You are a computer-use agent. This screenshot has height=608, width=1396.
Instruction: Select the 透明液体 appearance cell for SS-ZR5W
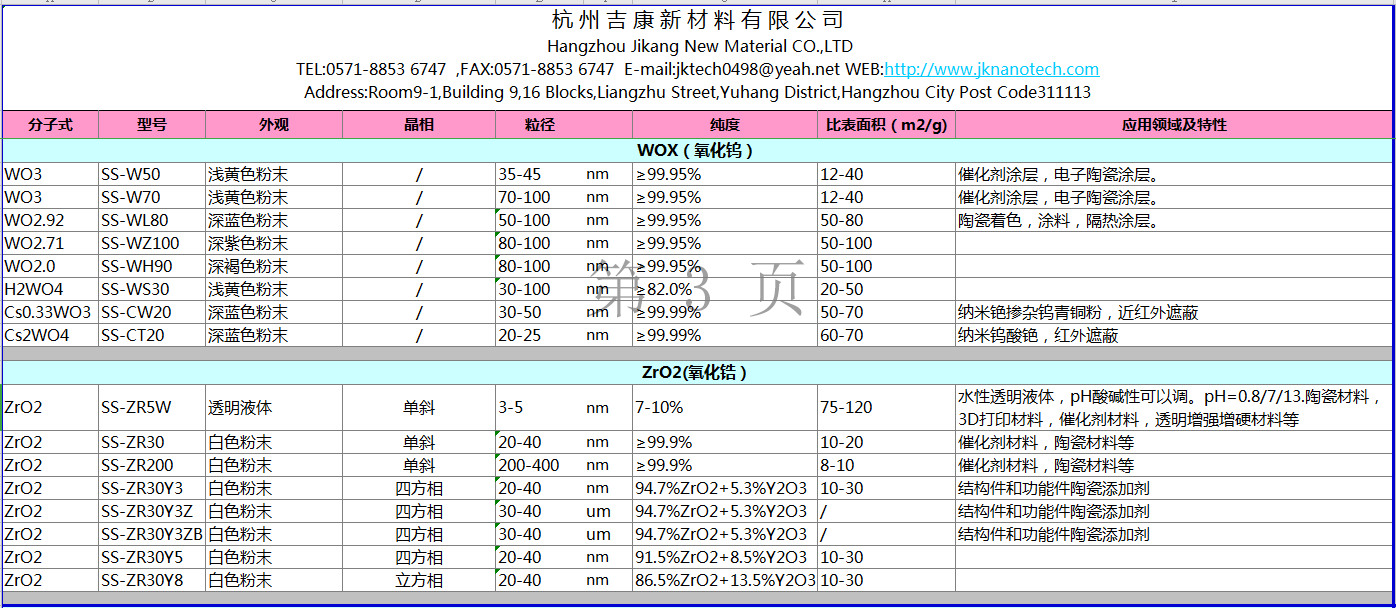pyautogui.click(x=274, y=408)
